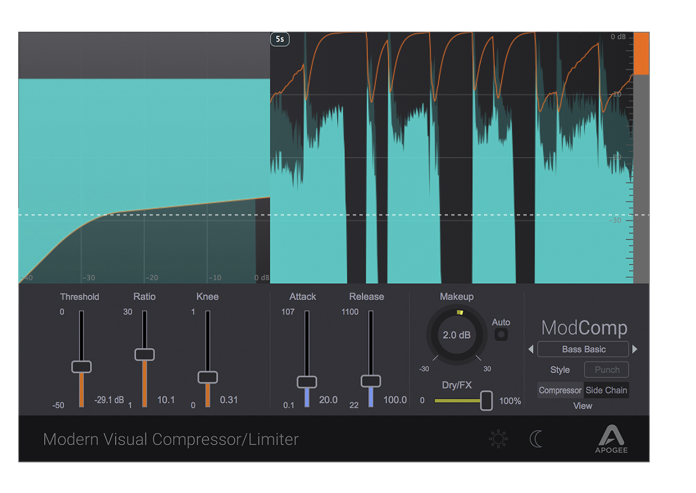Select the dark mode moon icon
Screen dimensions: 696x493
coord(536,439)
